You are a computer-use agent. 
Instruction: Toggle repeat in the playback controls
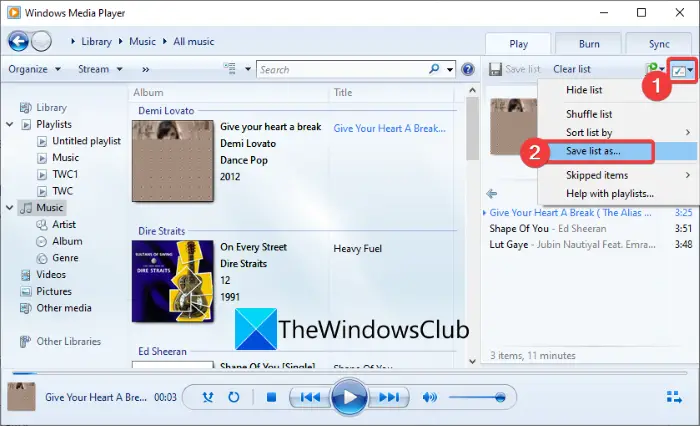pyautogui.click(x=233, y=397)
